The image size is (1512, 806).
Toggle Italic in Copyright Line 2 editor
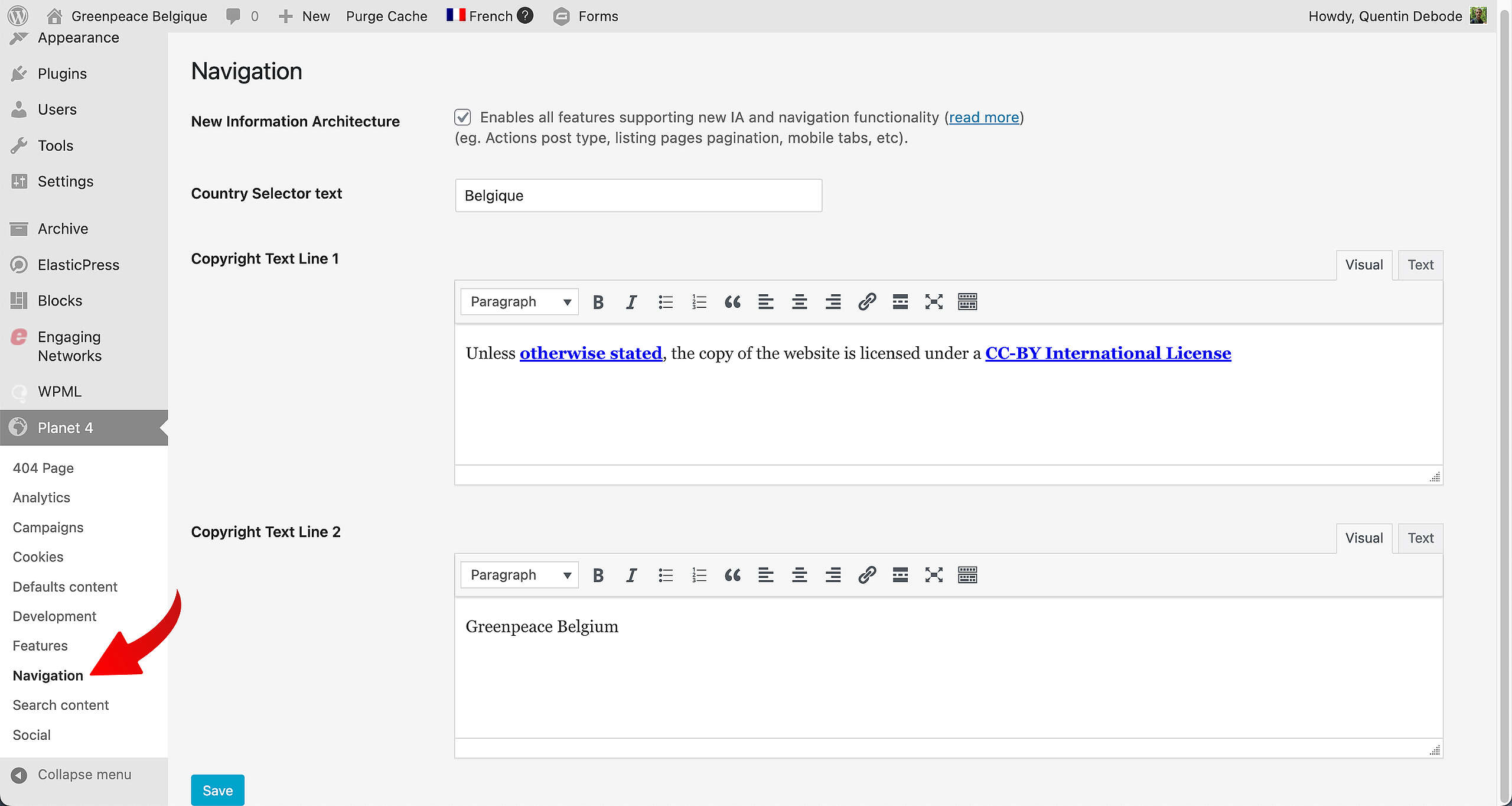tap(631, 575)
